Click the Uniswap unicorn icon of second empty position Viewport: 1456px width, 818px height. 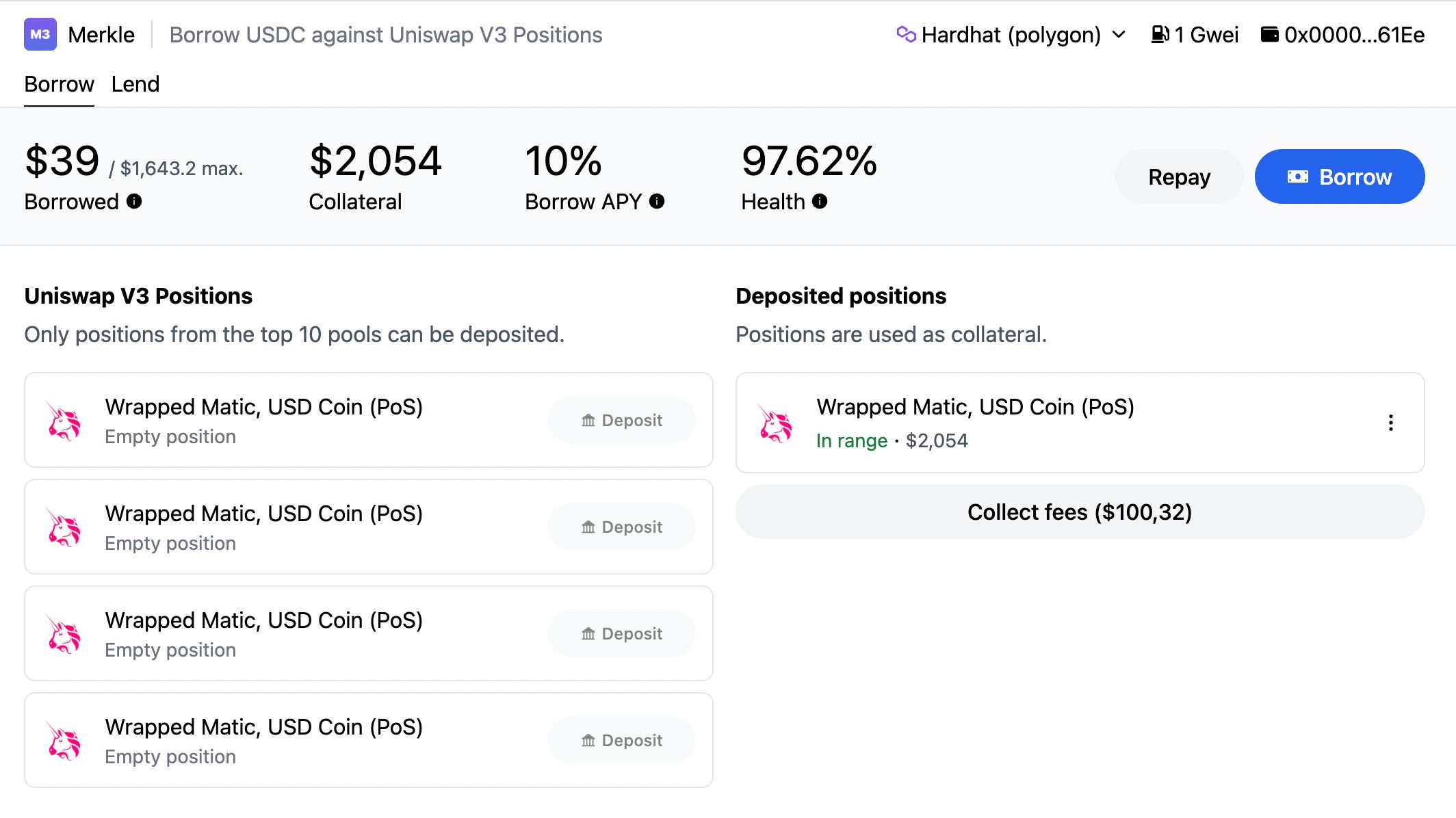(64, 527)
